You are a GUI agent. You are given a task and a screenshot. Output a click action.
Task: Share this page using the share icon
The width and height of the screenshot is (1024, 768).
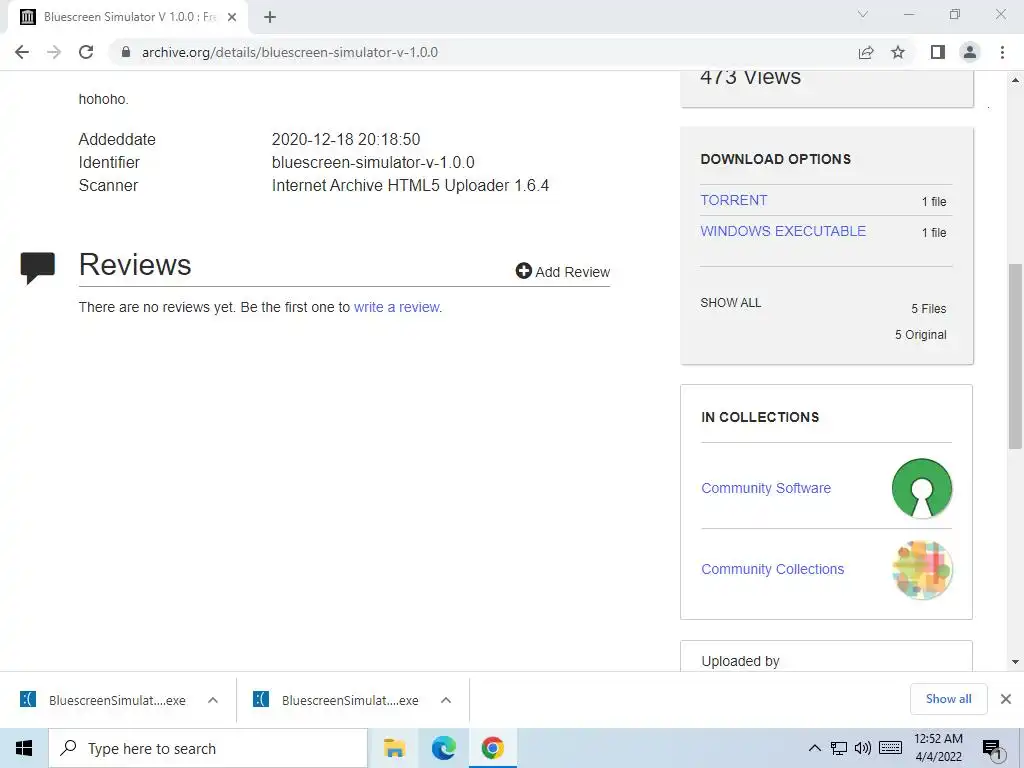[866, 52]
